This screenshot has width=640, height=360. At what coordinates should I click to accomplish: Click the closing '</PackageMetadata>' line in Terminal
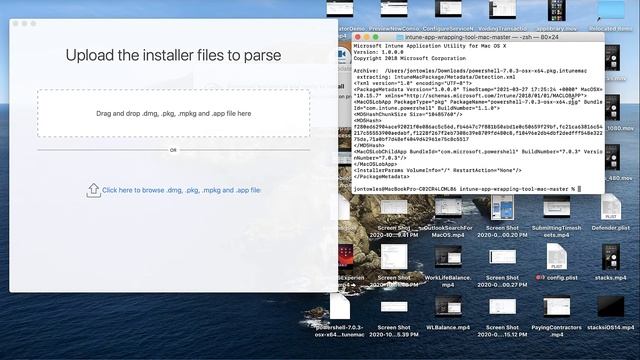click(x=381, y=177)
